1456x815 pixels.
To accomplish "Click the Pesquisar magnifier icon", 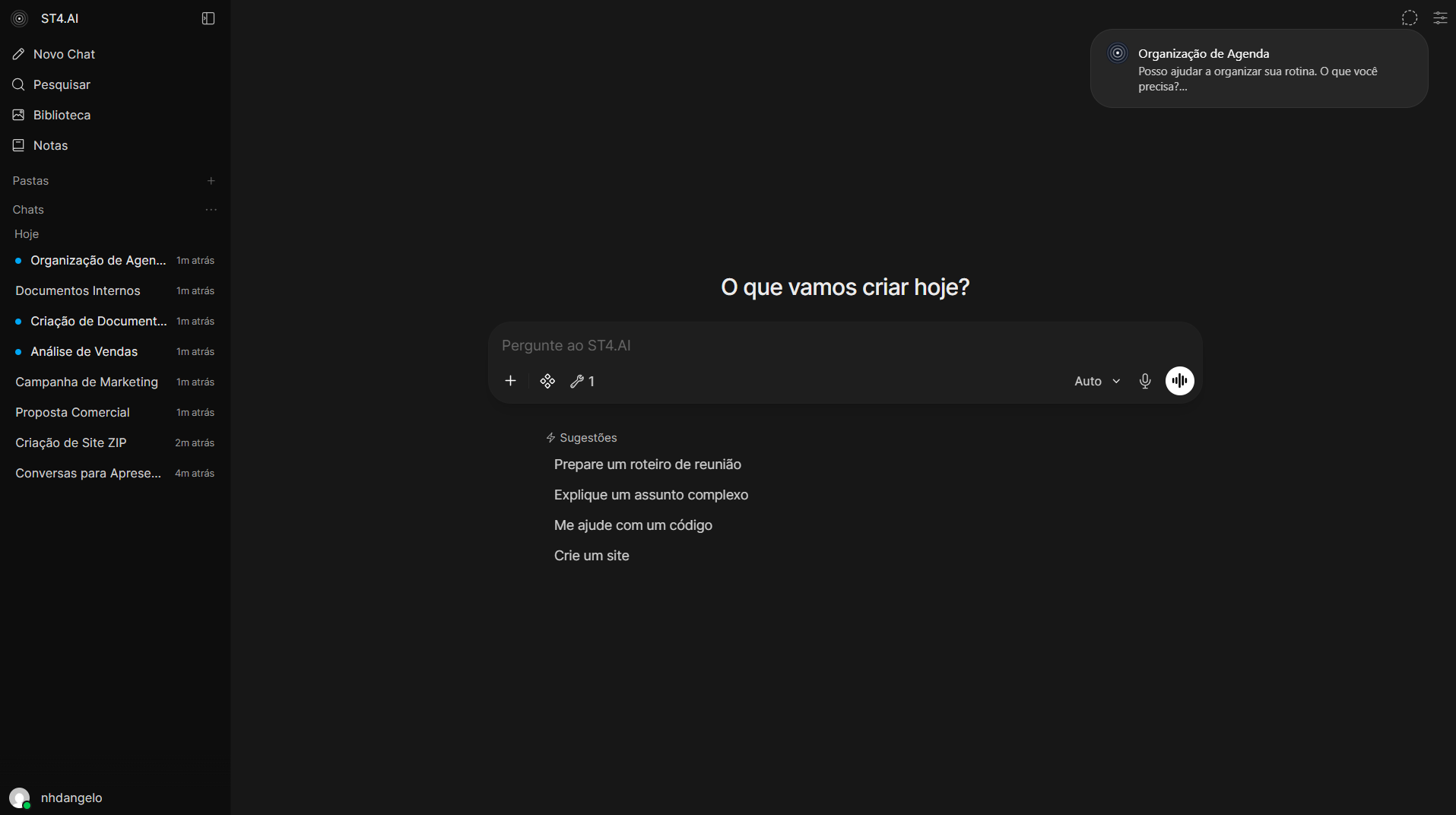I will (19, 84).
